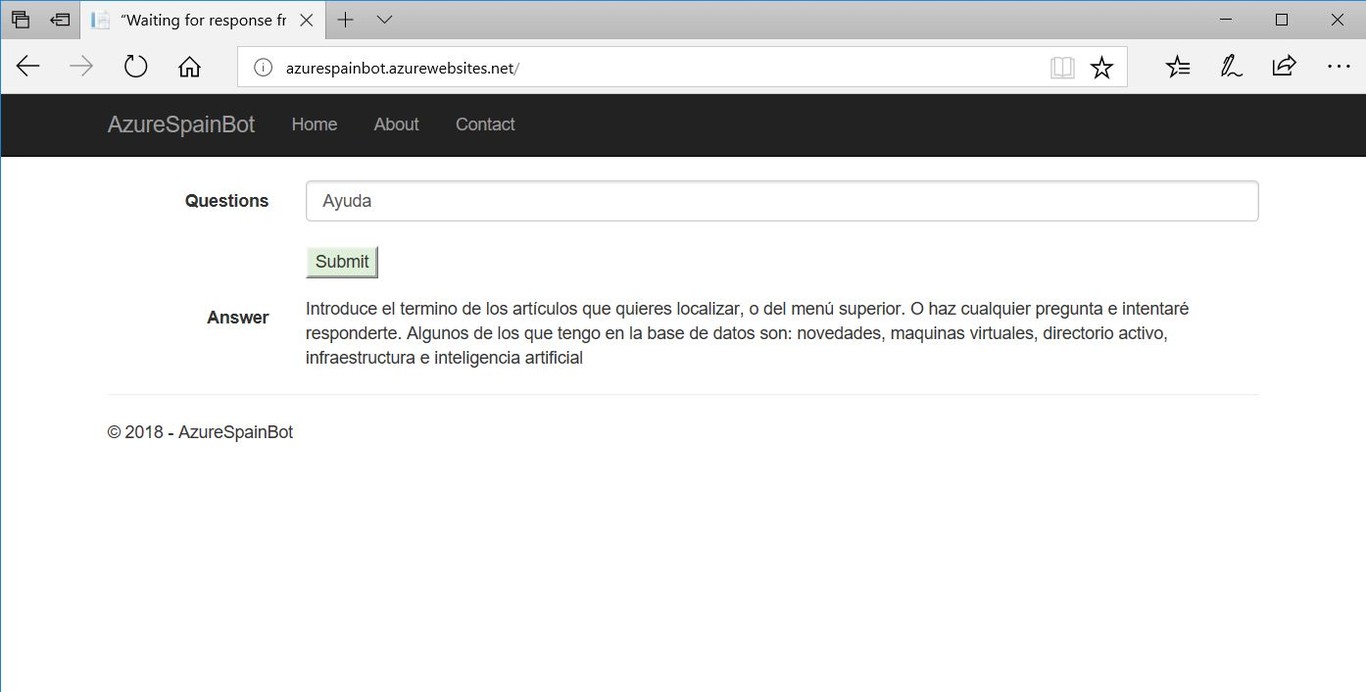View site information in address bar

[262, 68]
